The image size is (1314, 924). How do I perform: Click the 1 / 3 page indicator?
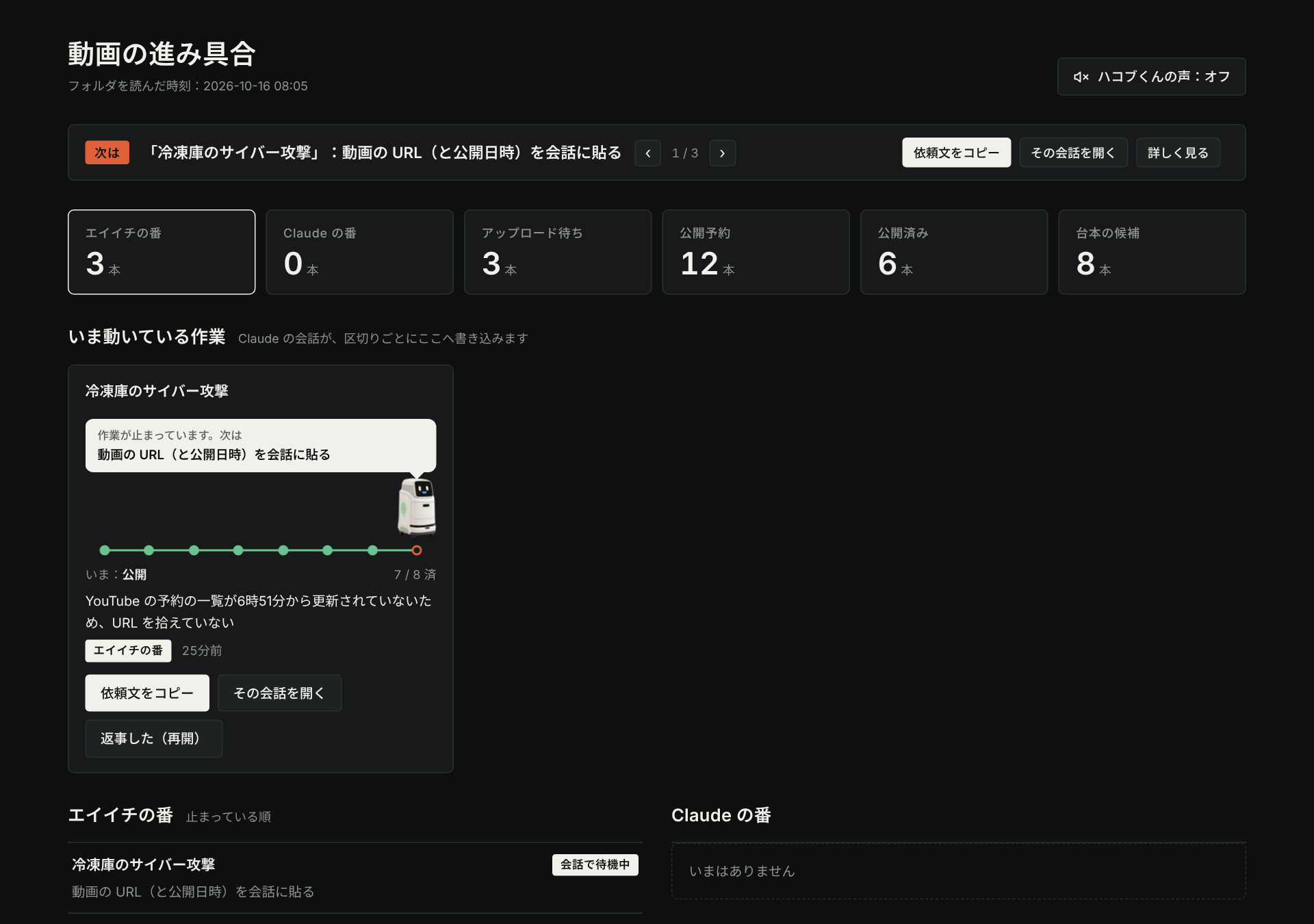pyautogui.click(x=685, y=153)
